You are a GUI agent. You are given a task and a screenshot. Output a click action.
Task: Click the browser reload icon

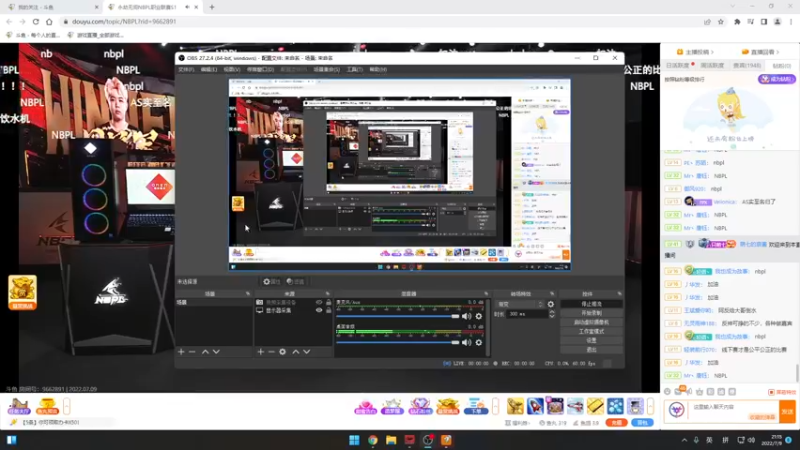36,21
